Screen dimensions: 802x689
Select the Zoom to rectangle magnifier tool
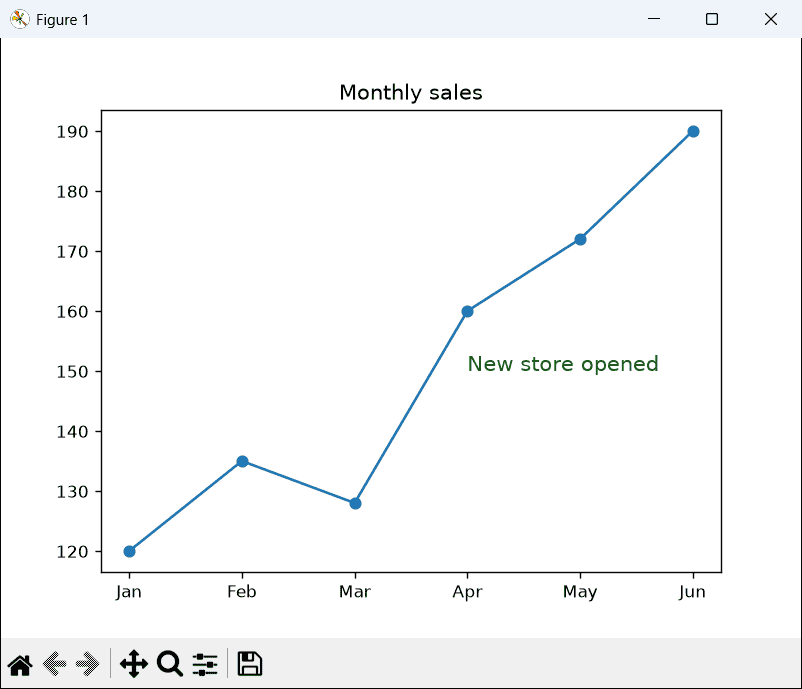[x=170, y=664]
